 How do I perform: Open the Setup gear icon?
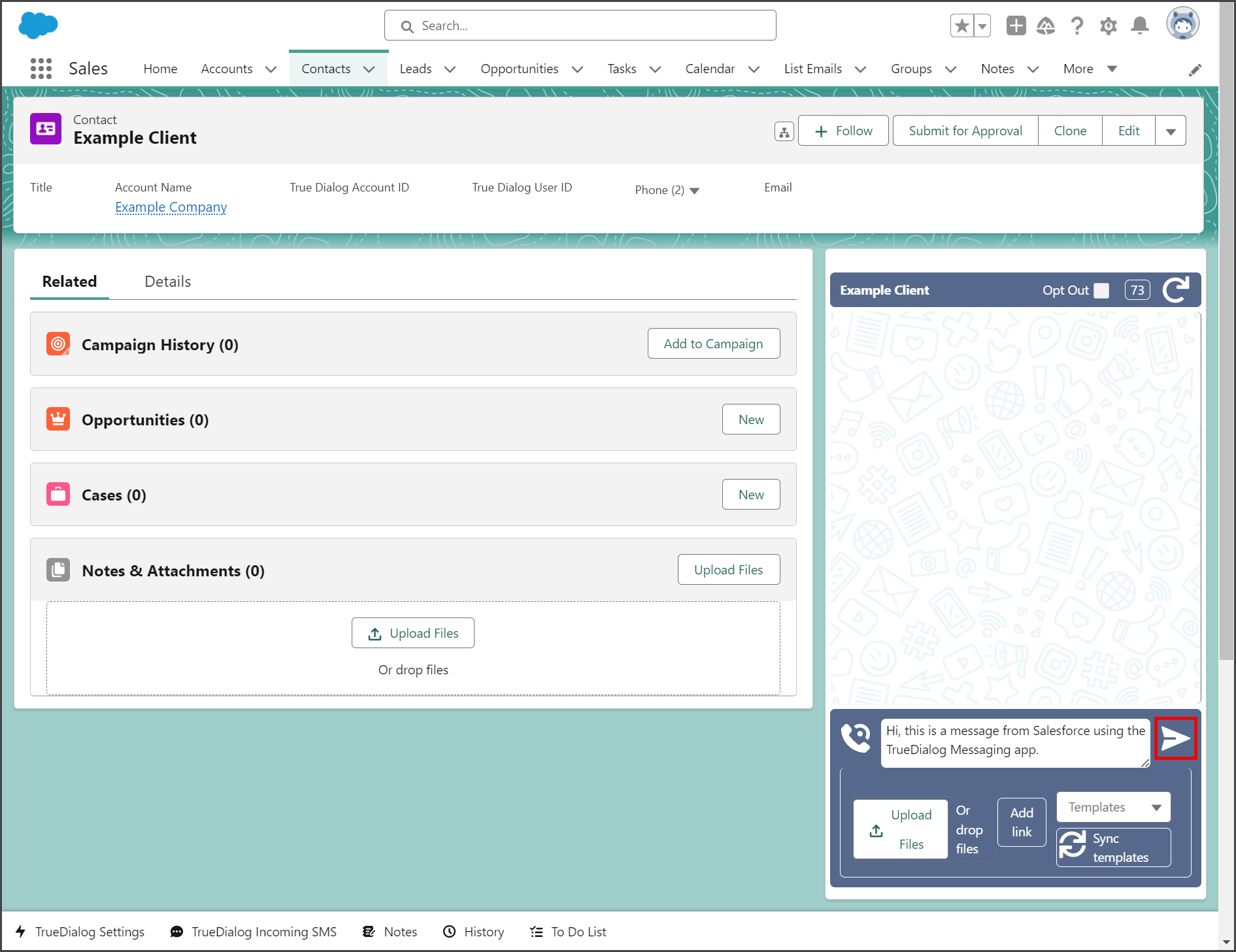point(1109,26)
